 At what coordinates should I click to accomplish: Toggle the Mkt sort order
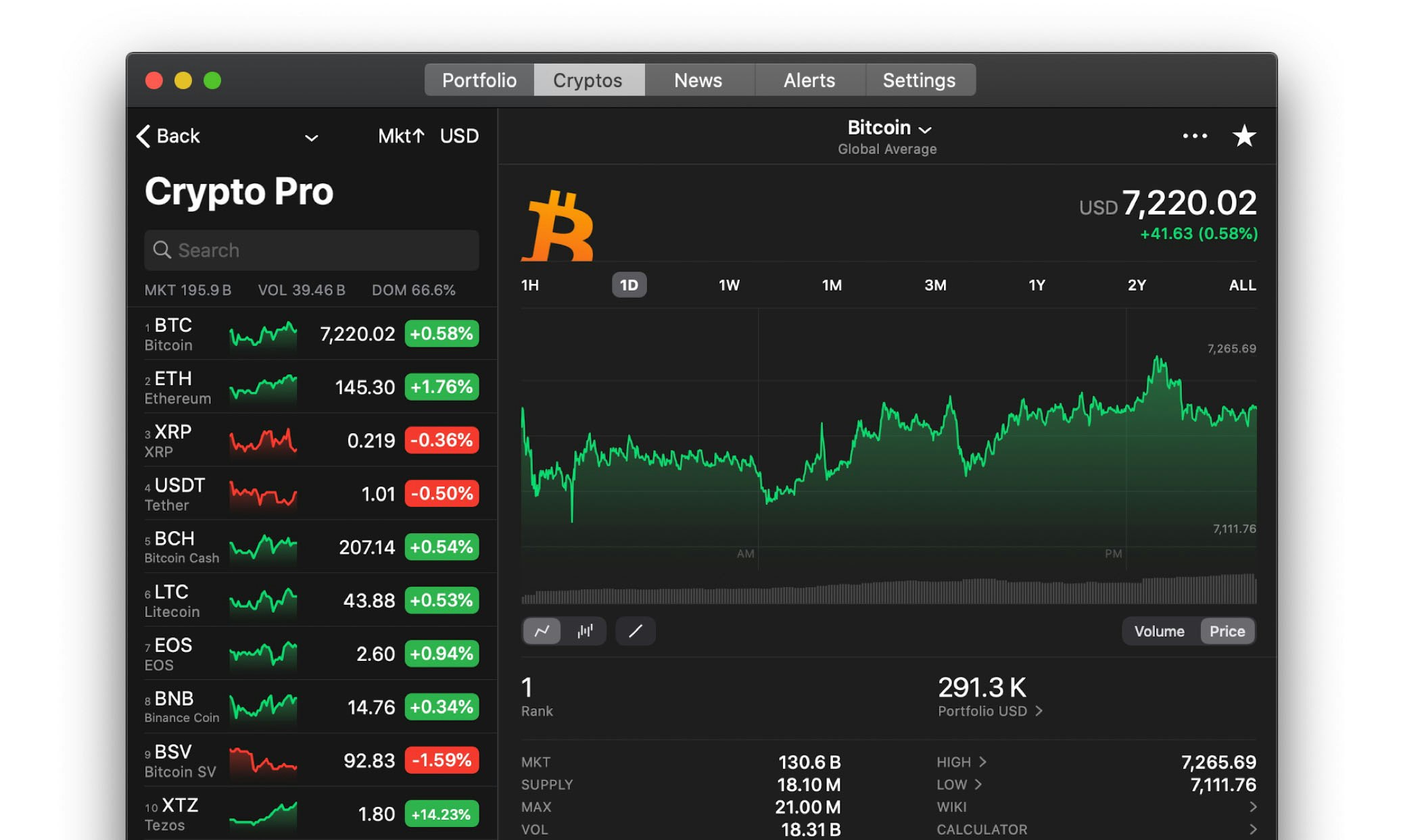click(400, 136)
